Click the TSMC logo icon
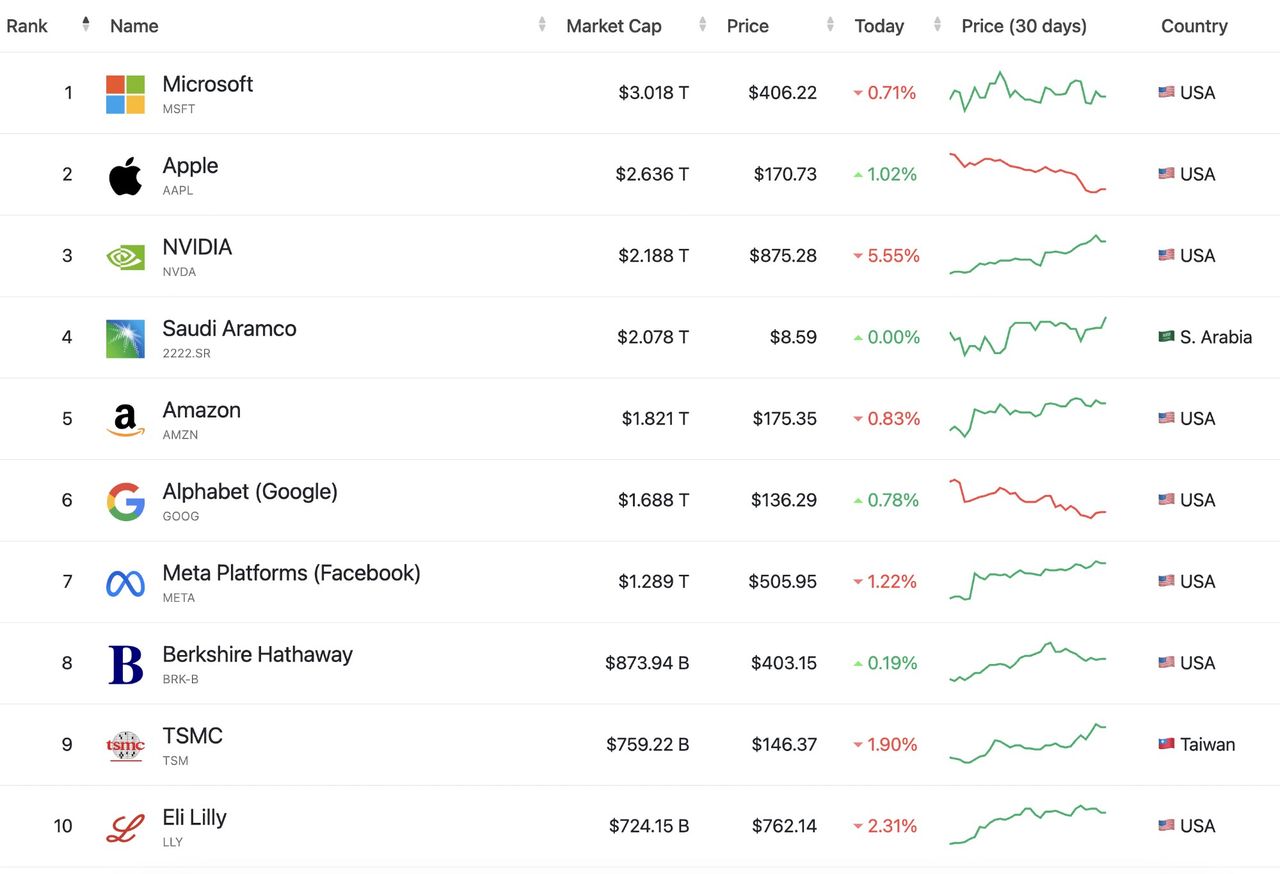The height and width of the screenshot is (874, 1280). pyautogui.click(x=125, y=746)
